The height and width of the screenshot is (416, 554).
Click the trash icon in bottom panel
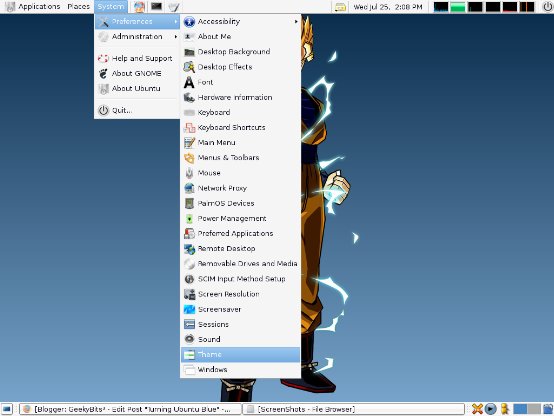548,409
